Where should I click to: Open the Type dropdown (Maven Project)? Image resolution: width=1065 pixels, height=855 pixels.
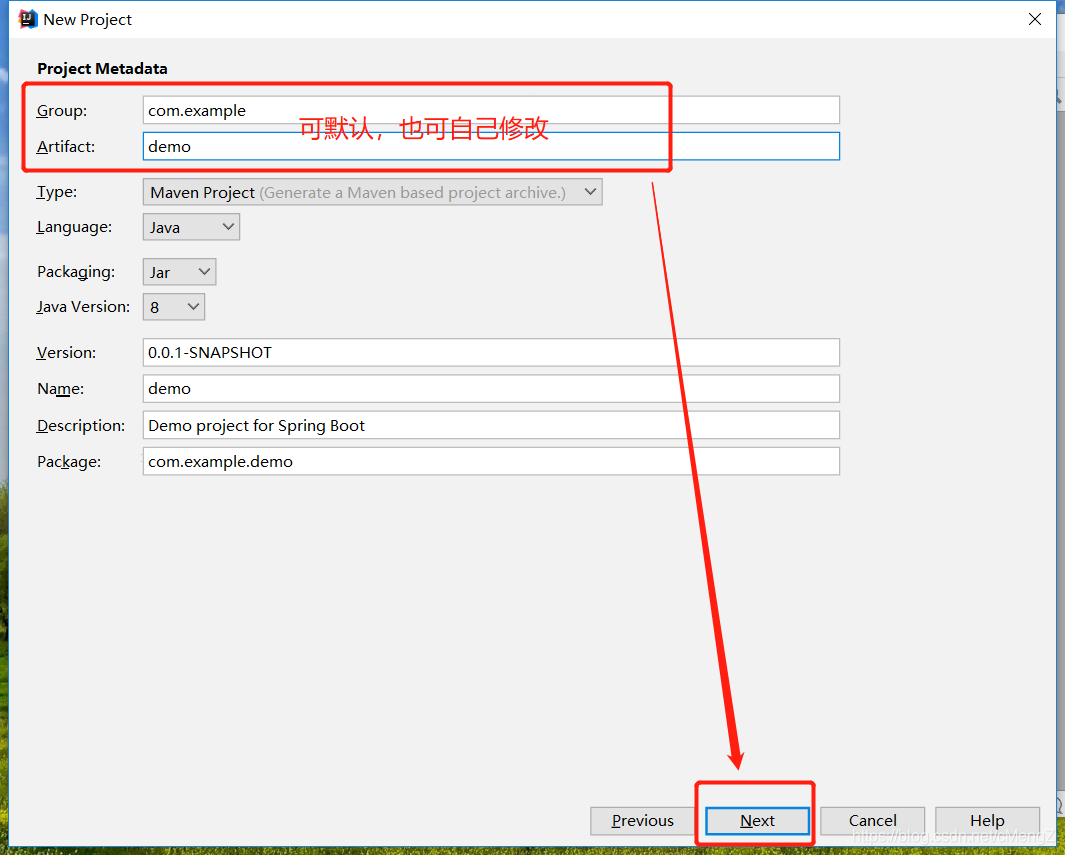(372, 192)
